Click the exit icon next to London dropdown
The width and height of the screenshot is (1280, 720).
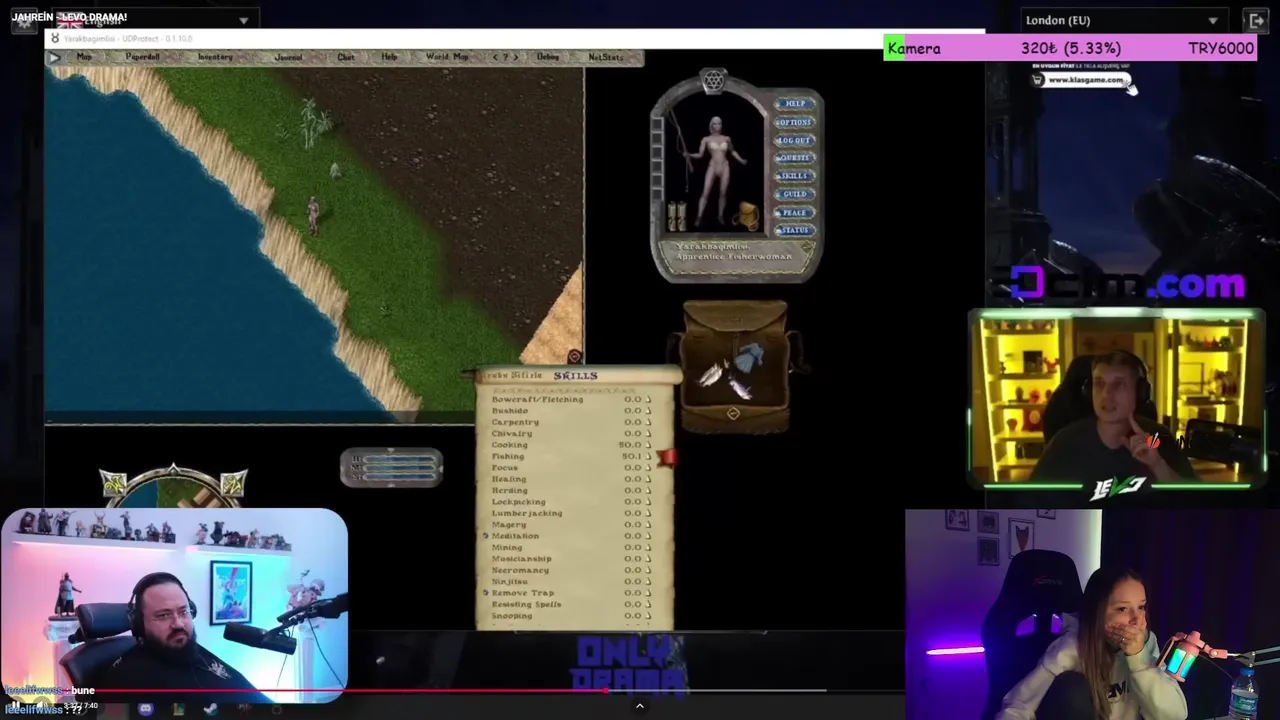1257,20
